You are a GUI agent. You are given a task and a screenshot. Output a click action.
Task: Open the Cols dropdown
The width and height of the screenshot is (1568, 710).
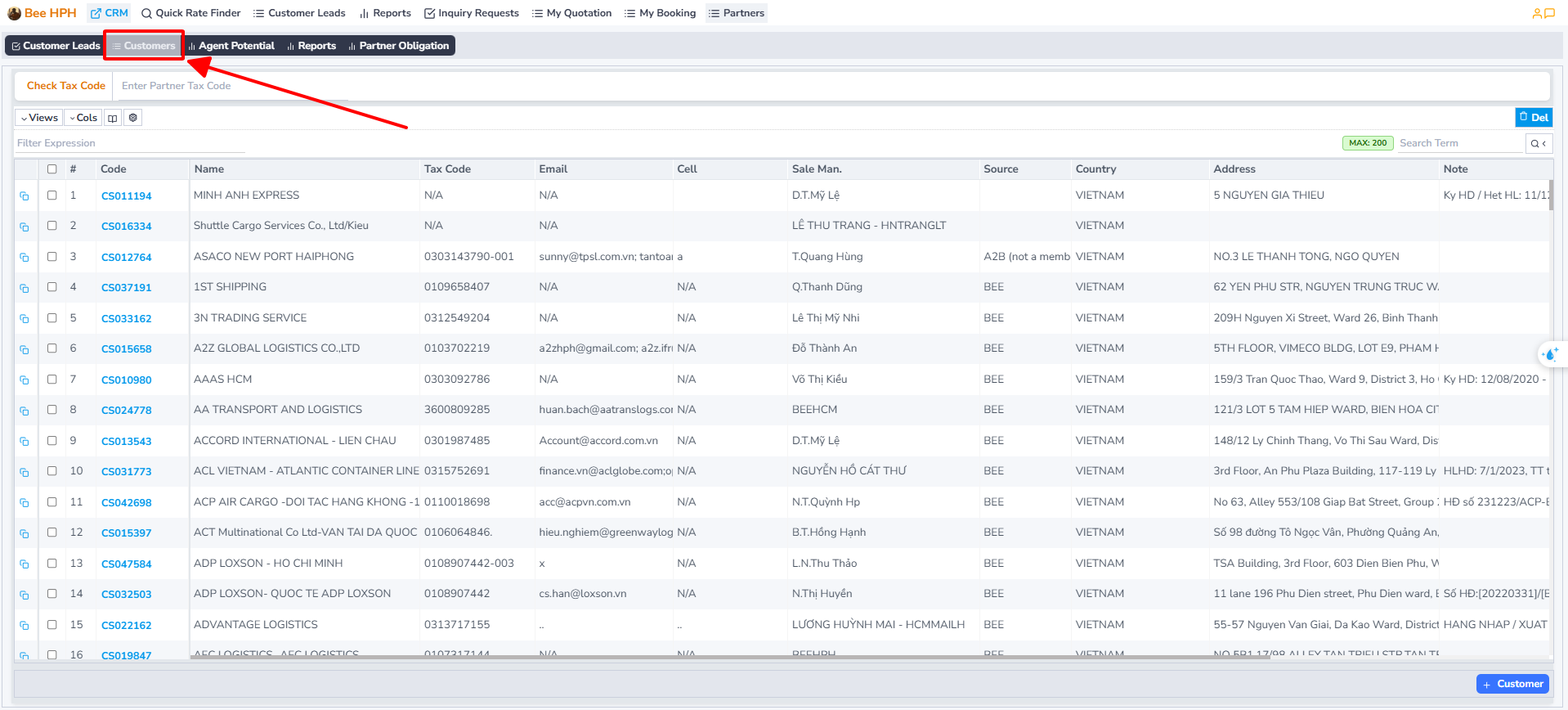pos(83,118)
